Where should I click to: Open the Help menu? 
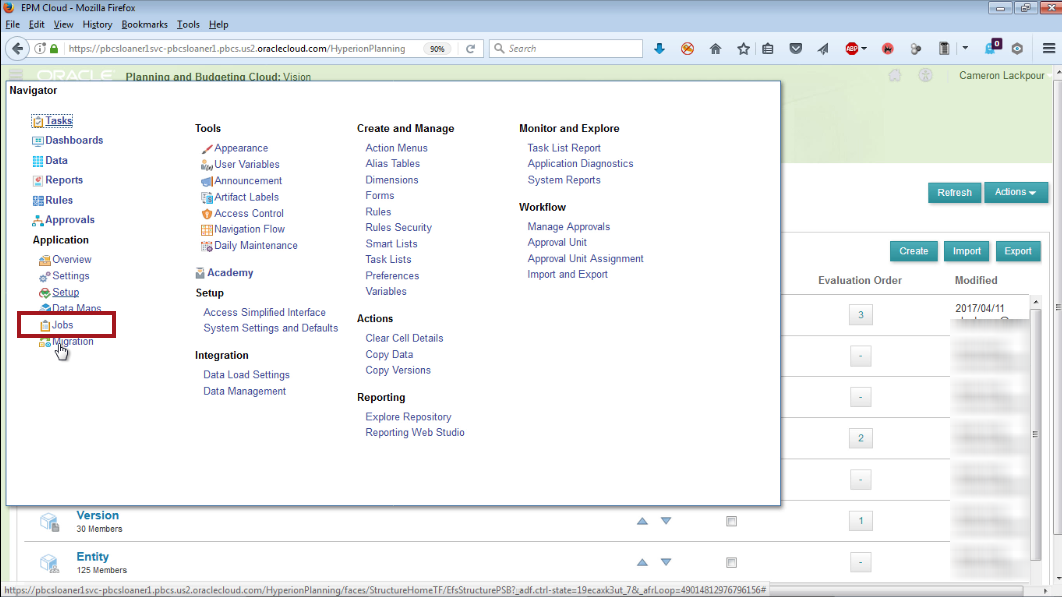coord(218,24)
